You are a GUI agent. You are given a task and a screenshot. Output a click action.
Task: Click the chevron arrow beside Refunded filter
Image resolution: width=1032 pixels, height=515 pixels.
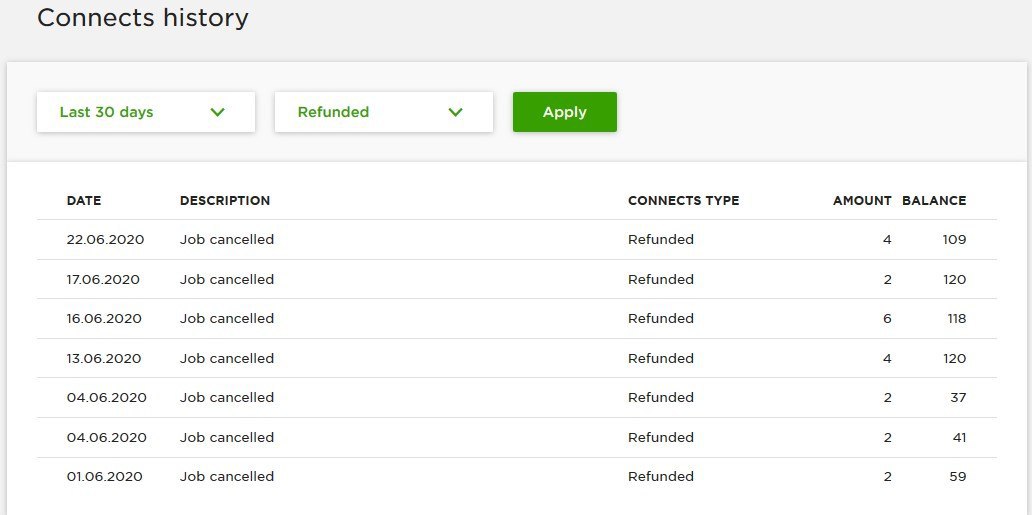[455, 112]
